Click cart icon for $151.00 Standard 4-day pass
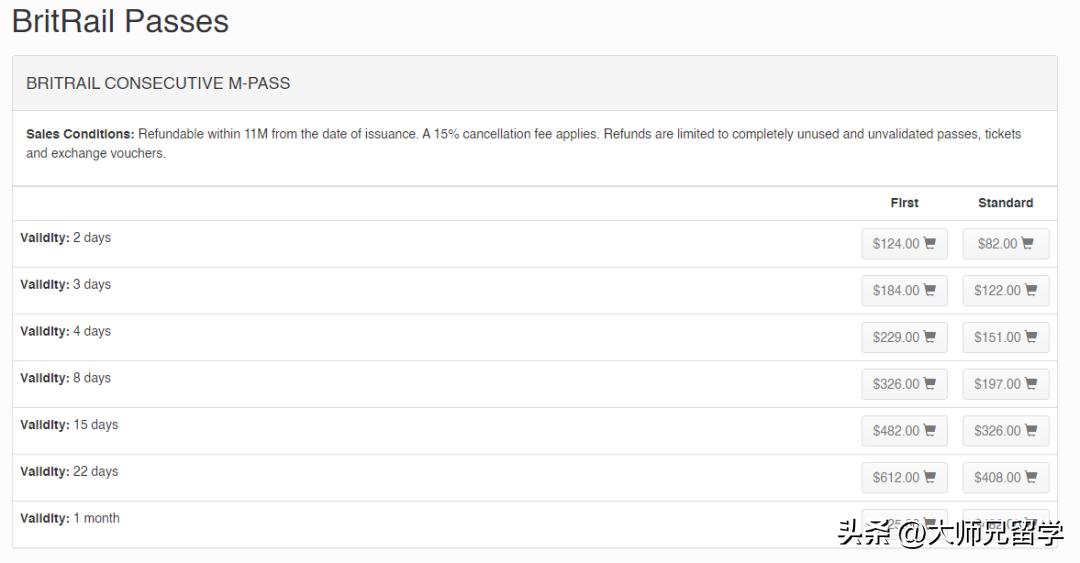This screenshot has height=563, width=1080. [1031, 337]
